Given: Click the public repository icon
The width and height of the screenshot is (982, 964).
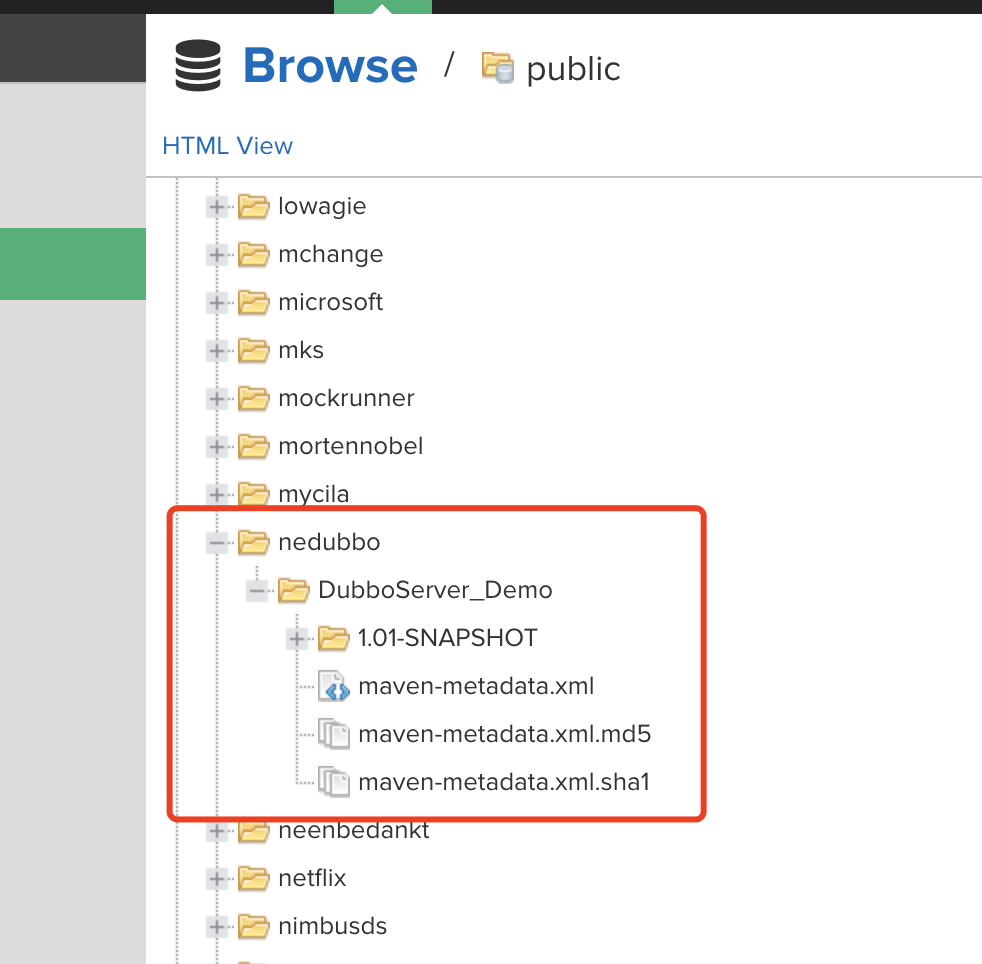Looking at the screenshot, I should [x=498, y=68].
